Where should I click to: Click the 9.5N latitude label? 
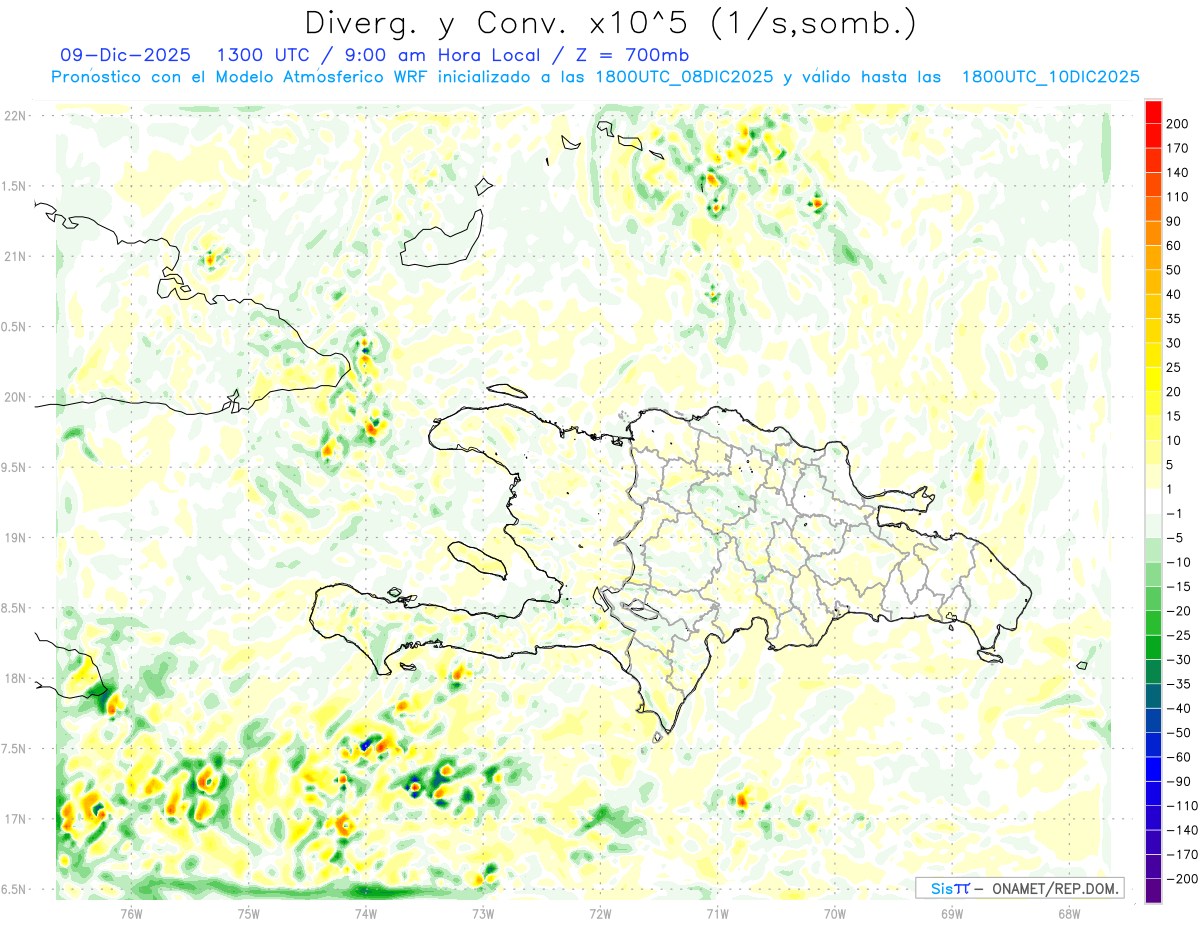[15, 467]
